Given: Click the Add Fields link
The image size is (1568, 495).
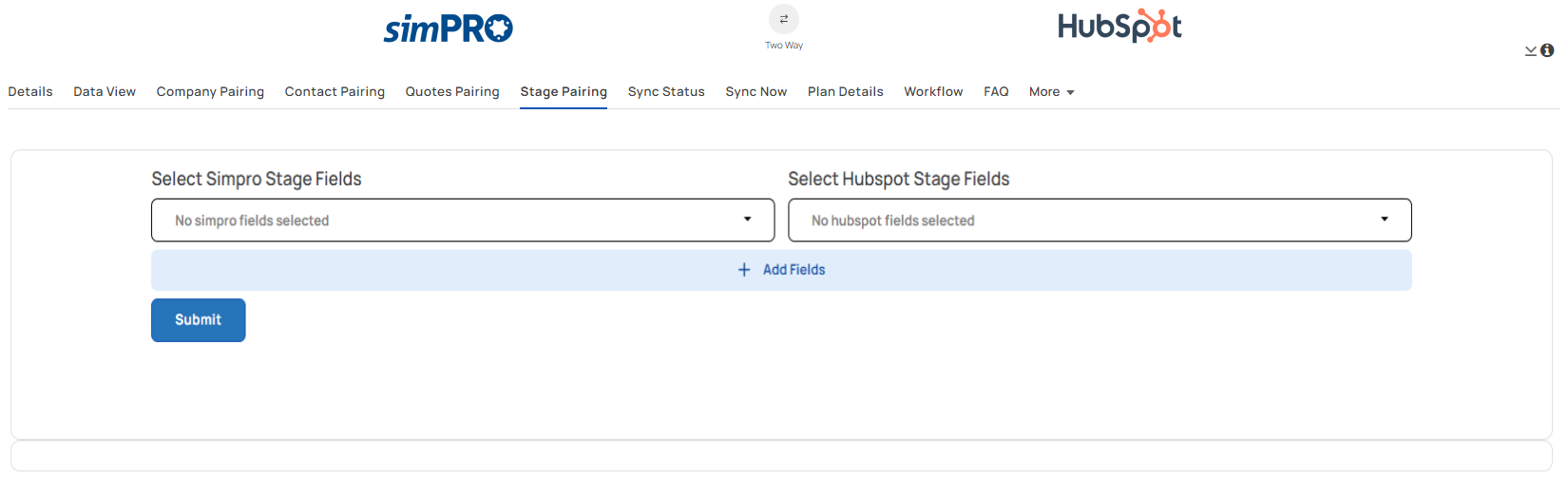Looking at the screenshot, I should point(794,270).
